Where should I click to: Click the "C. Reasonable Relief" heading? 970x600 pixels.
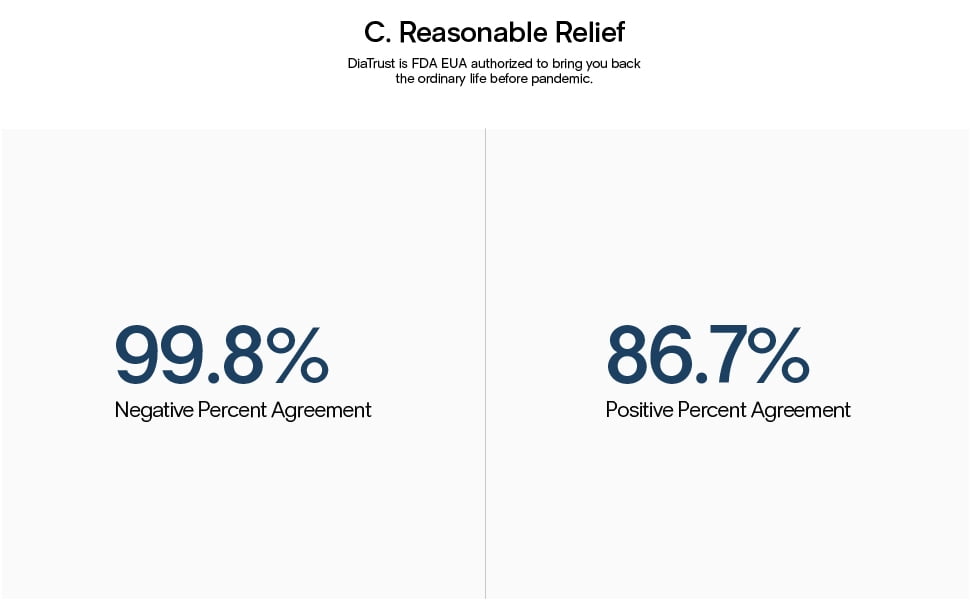(494, 32)
